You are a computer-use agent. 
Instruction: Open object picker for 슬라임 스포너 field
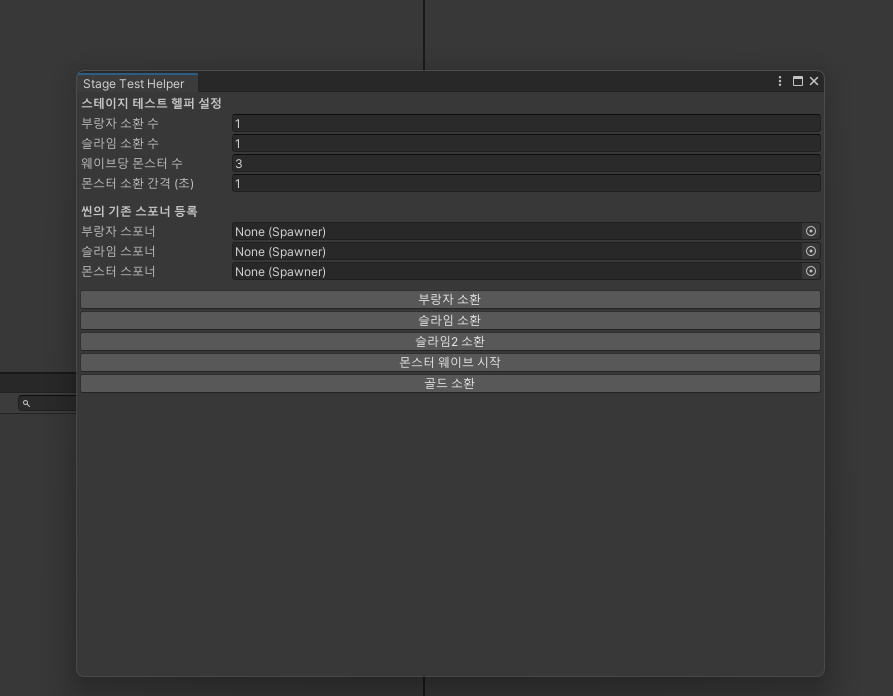[810, 251]
